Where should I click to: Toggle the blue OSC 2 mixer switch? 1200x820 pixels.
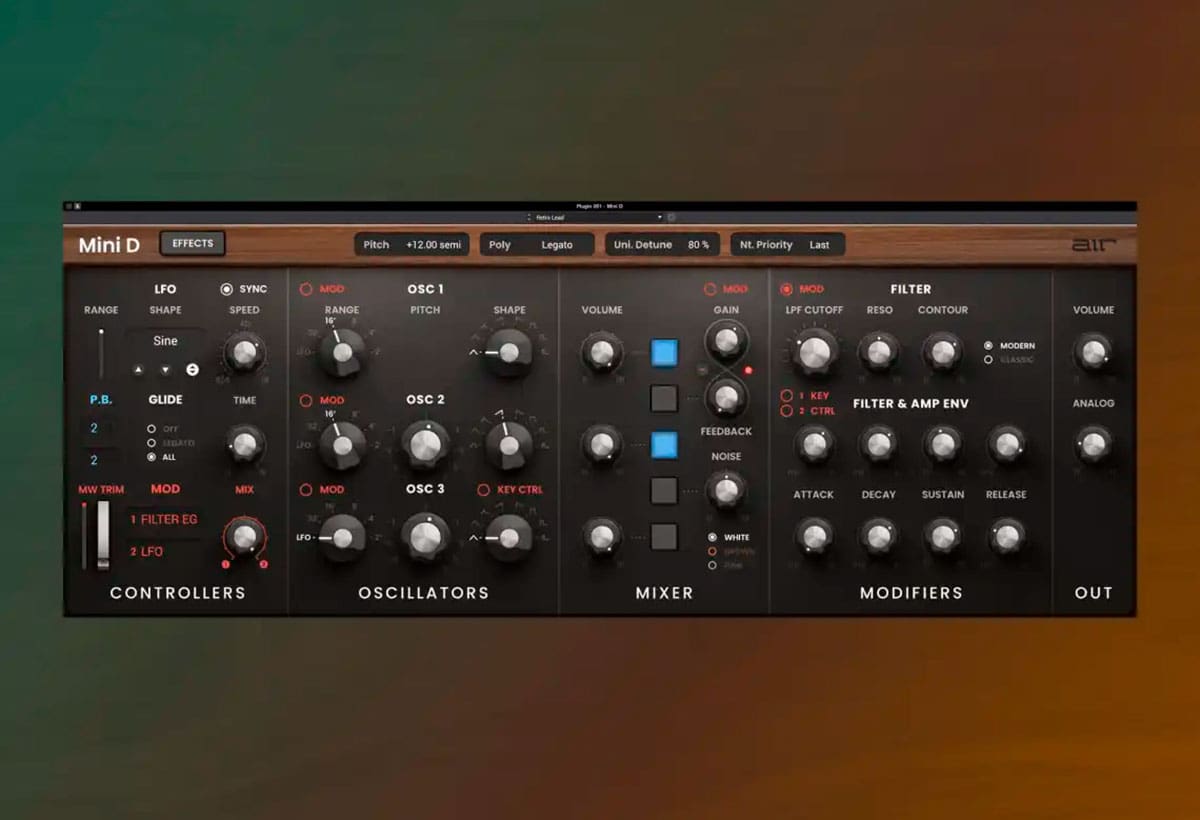664,444
